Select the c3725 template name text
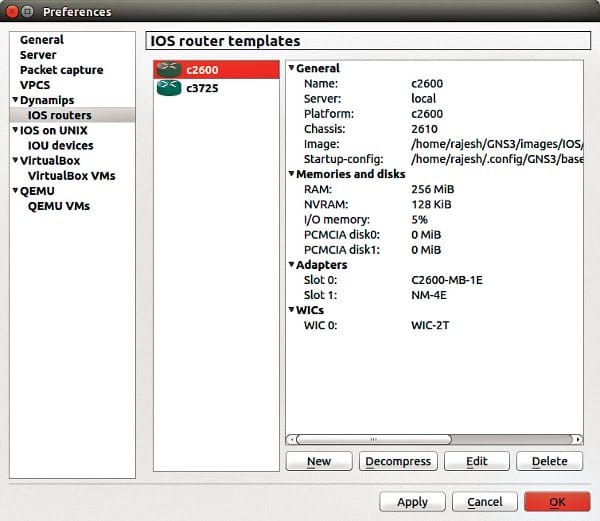The width and height of the screenshot is (600, 521). 202,88
